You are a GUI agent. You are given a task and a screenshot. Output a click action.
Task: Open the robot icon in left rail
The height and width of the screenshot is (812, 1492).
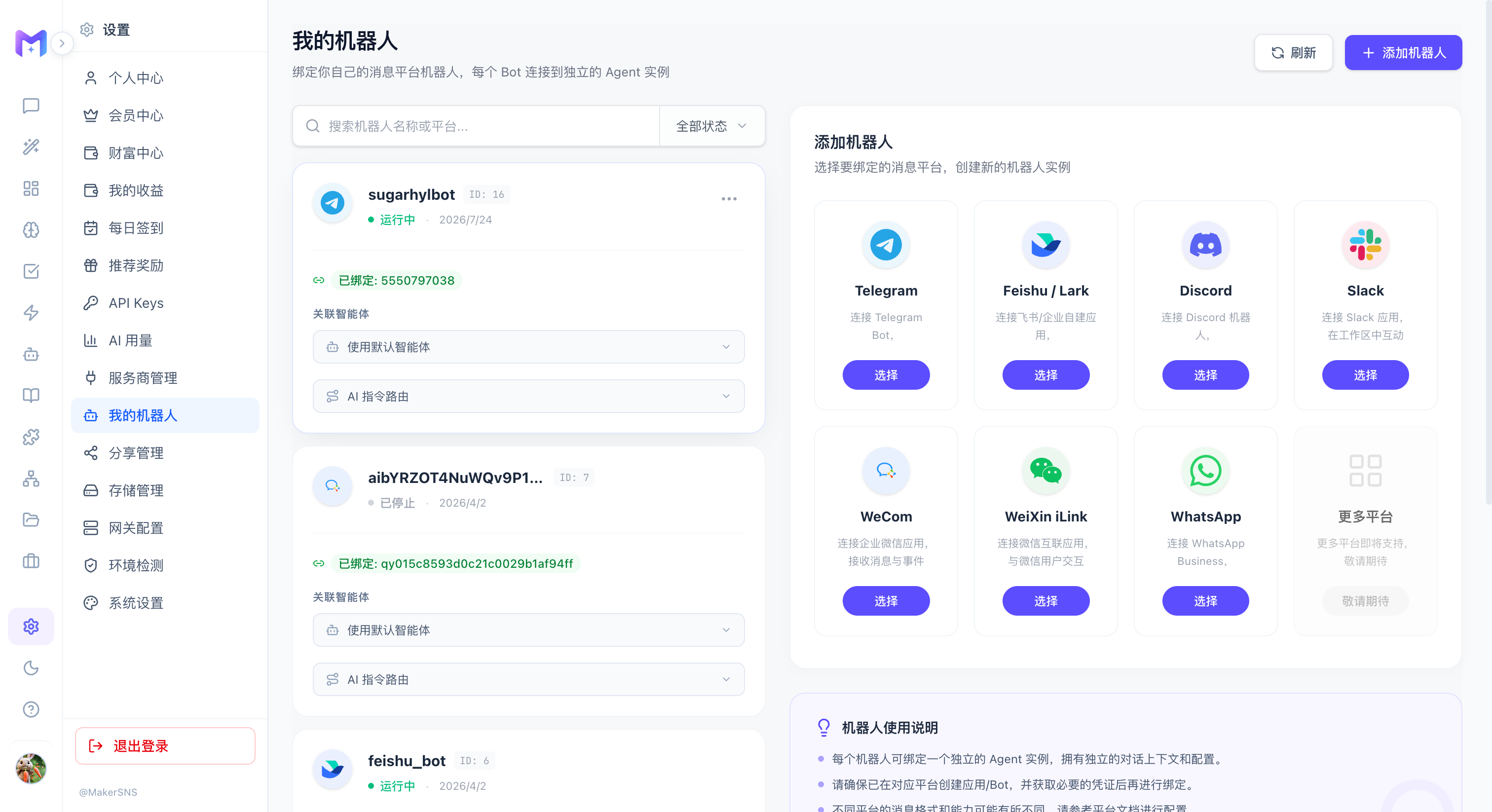[31, 355]
